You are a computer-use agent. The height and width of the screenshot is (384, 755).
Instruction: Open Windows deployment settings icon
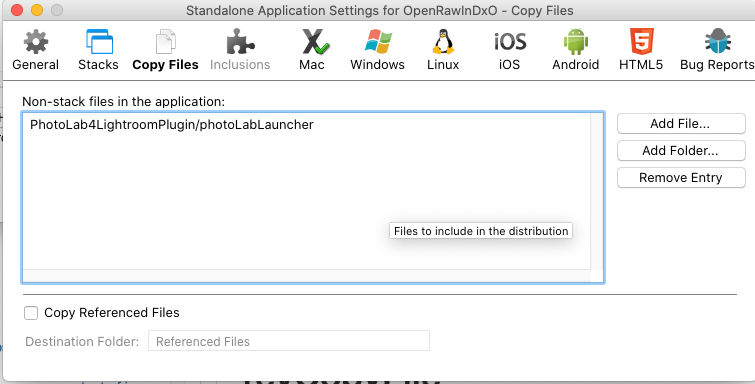point(378,41)
